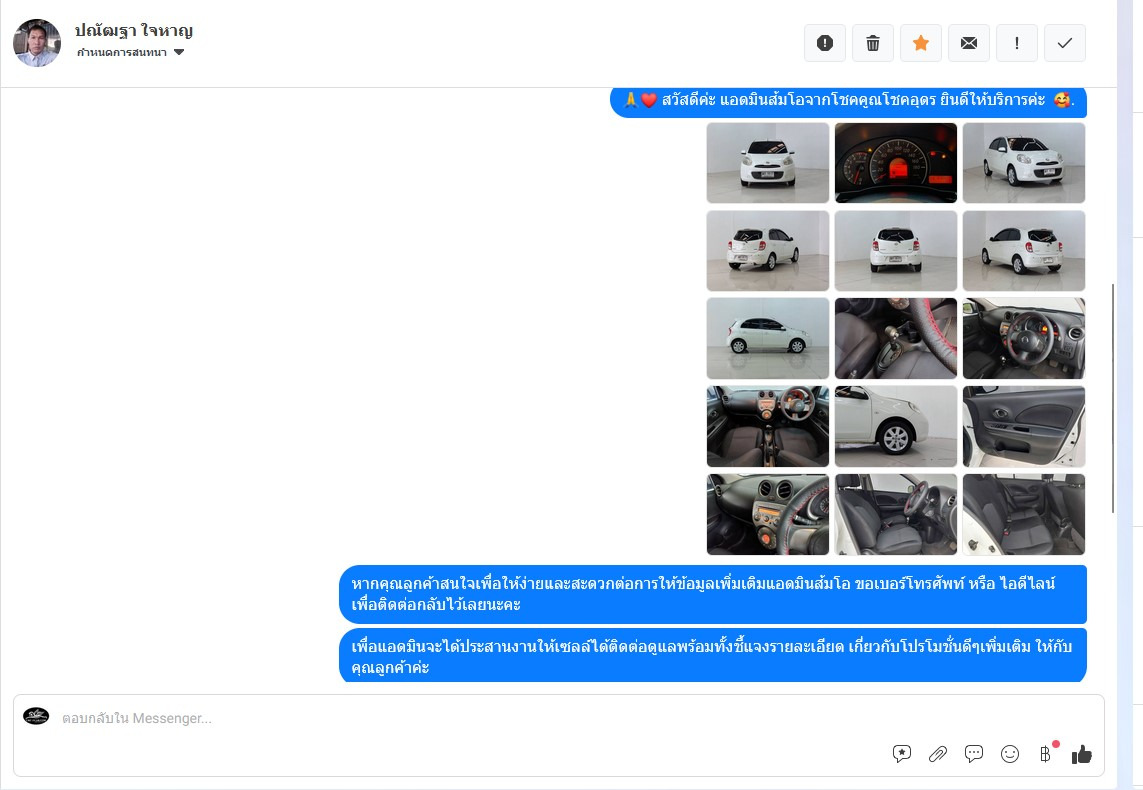Open customer name ปณัฒฐา ใจหาญ profile
Screen dimensions: 1143x790
(x=134, y=30)
